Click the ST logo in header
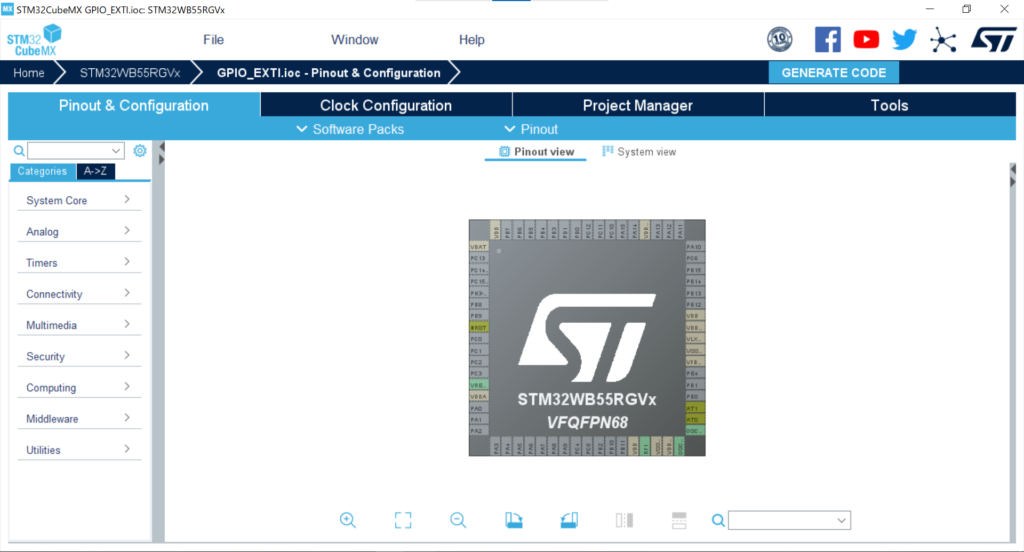The width and height of the screenshot is (1024, 552). [993, 40]
